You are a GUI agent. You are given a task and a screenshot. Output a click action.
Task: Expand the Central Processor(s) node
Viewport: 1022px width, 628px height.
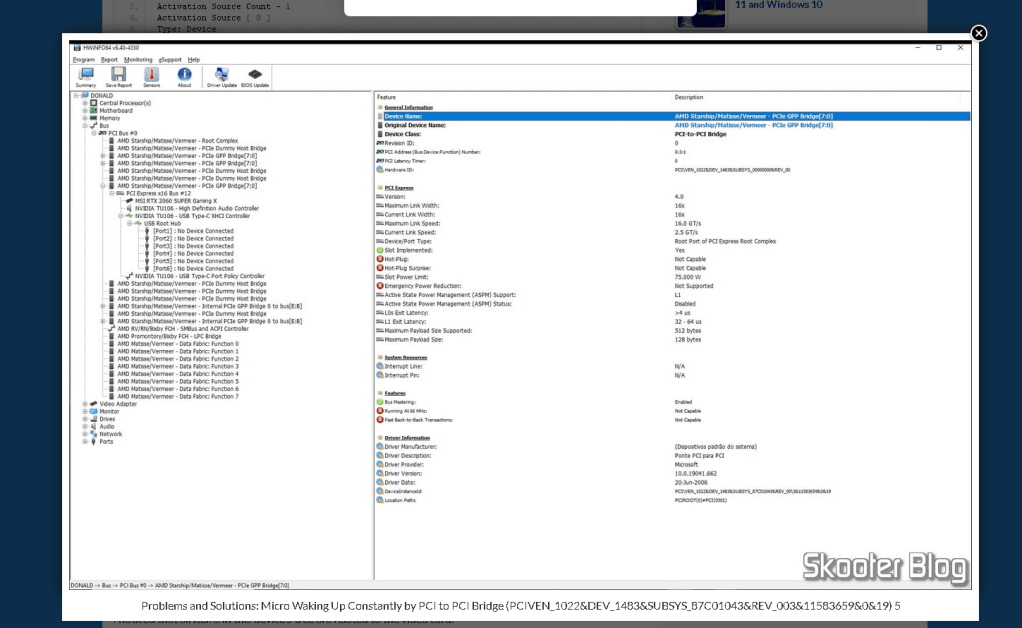pos(85,103)
